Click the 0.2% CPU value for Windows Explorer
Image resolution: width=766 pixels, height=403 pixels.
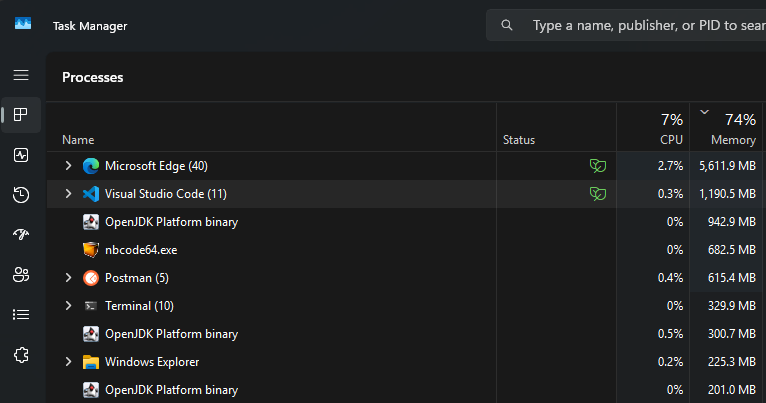click(670, 362)
